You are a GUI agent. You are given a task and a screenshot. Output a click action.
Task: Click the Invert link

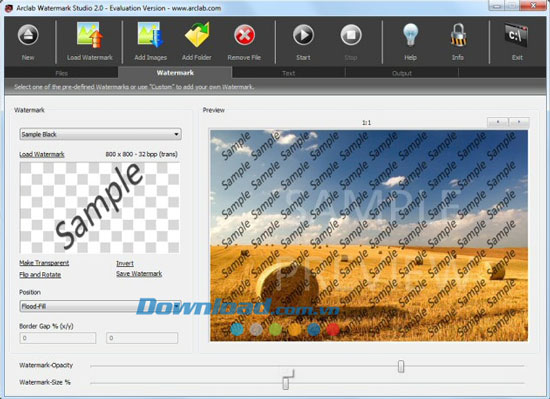(x=125, y=263)
